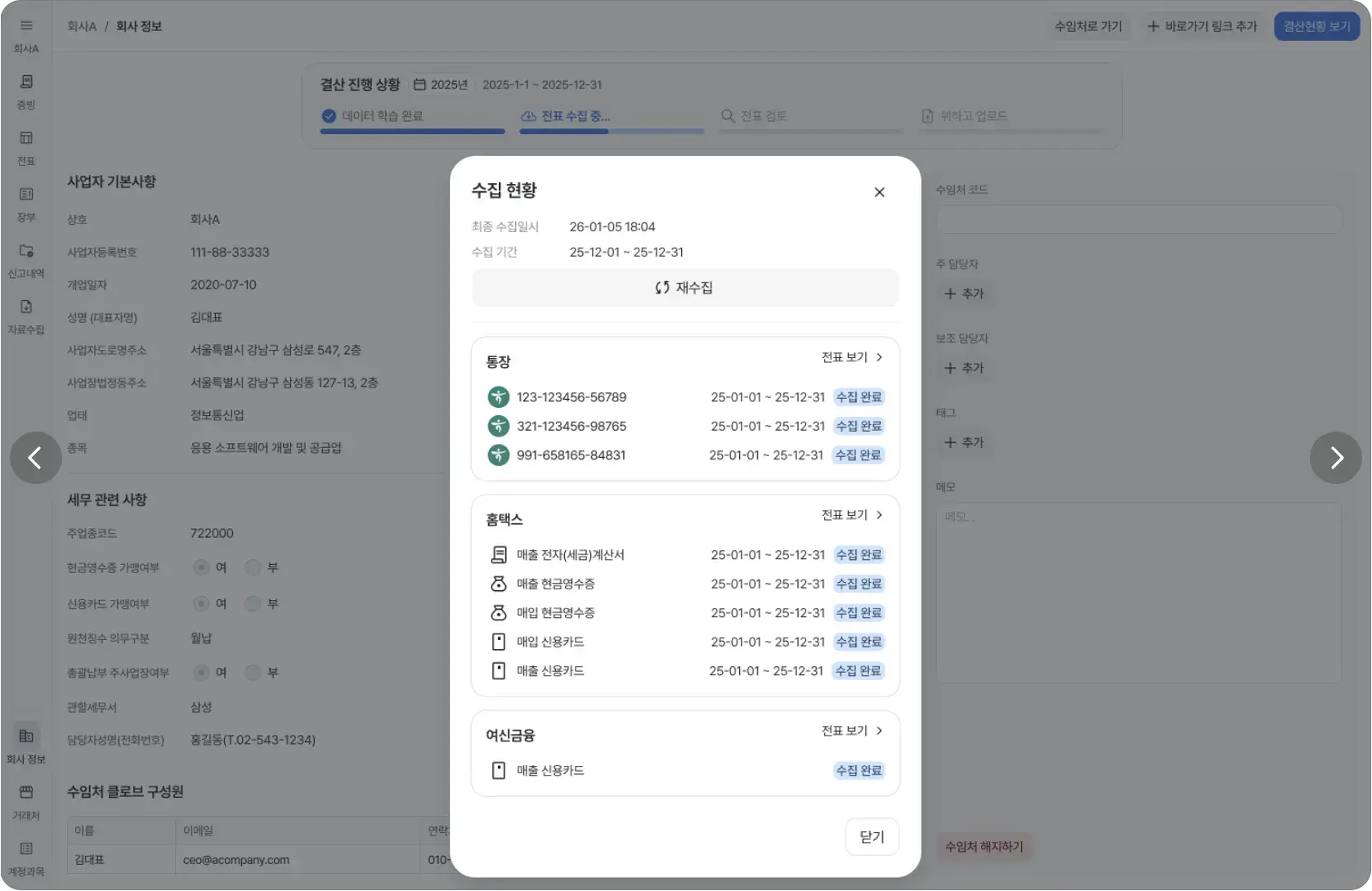Screen dimensions: 1372x891
Task: Click the 데이터 학습 완료 progress bar
Action: pyautogui.click(x=412, y=131)
